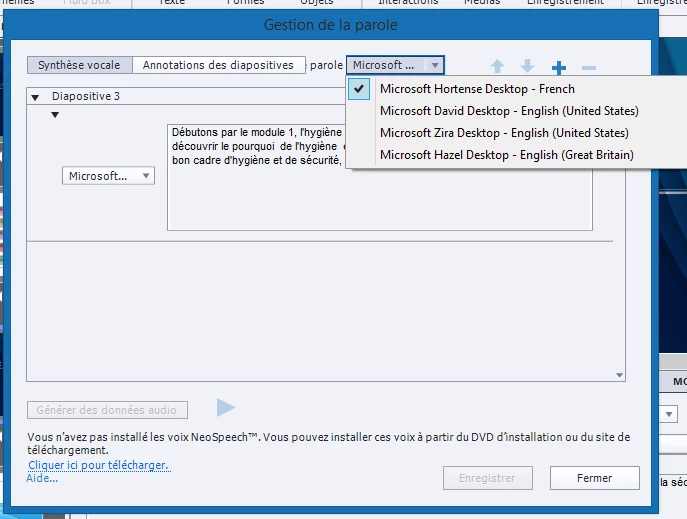Click the Diapositive 3 header label

[x=86, y=96]
